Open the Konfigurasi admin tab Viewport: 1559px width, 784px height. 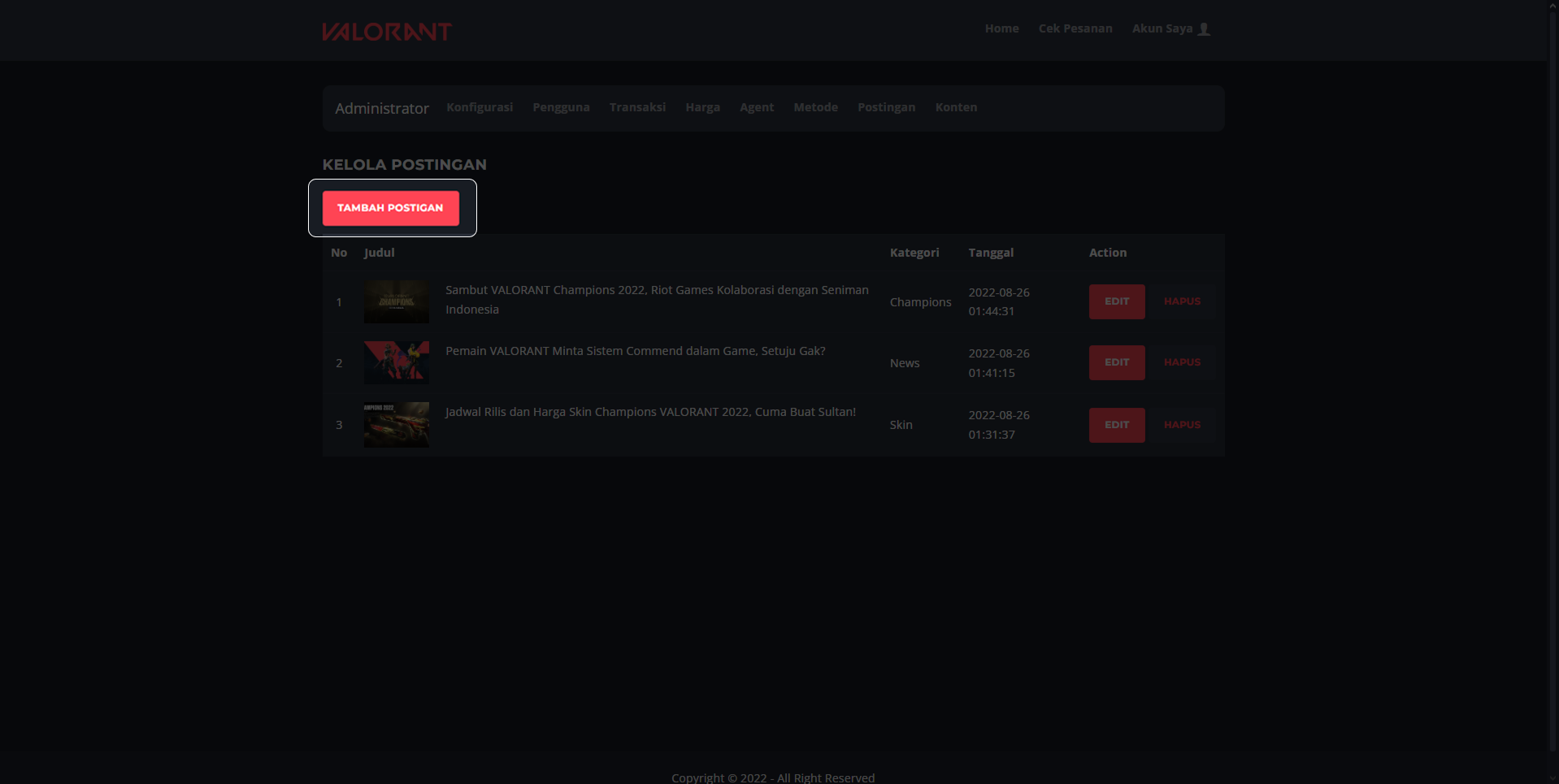[480, 107]
